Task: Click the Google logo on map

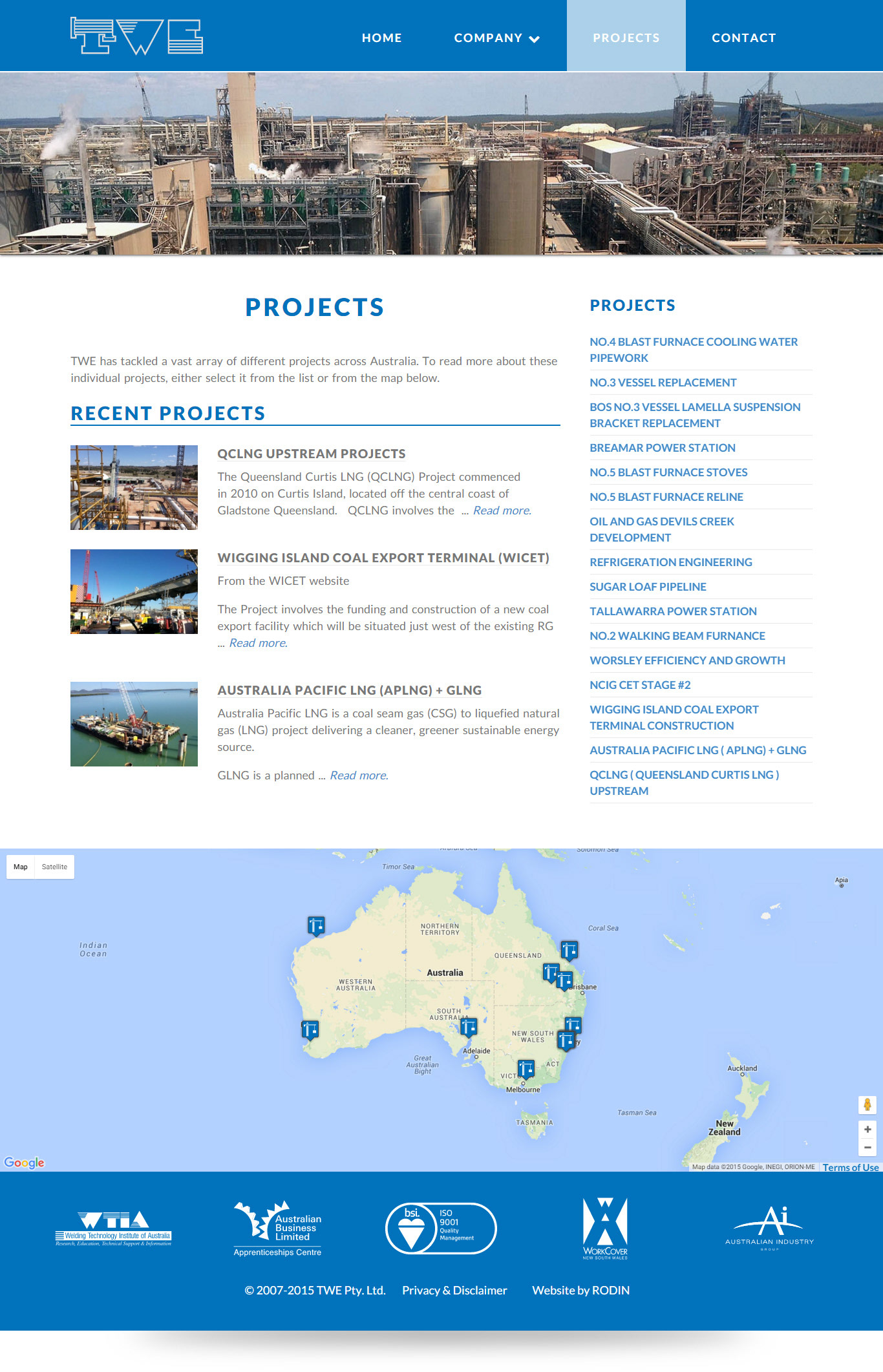Action: [x=24, y=1163]
